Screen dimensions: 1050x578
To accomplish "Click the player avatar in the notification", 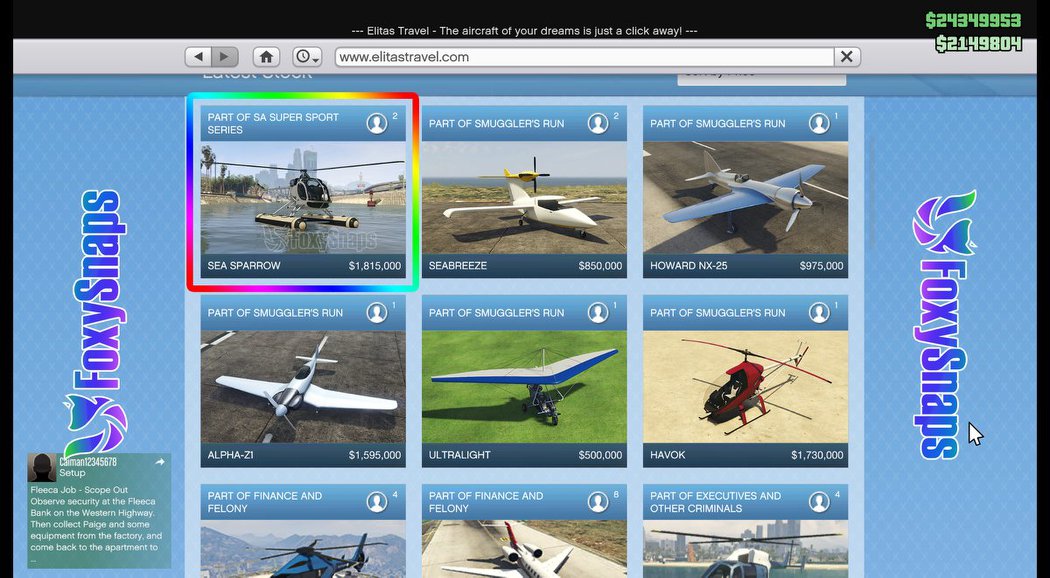I will click(x=42, y=467).
